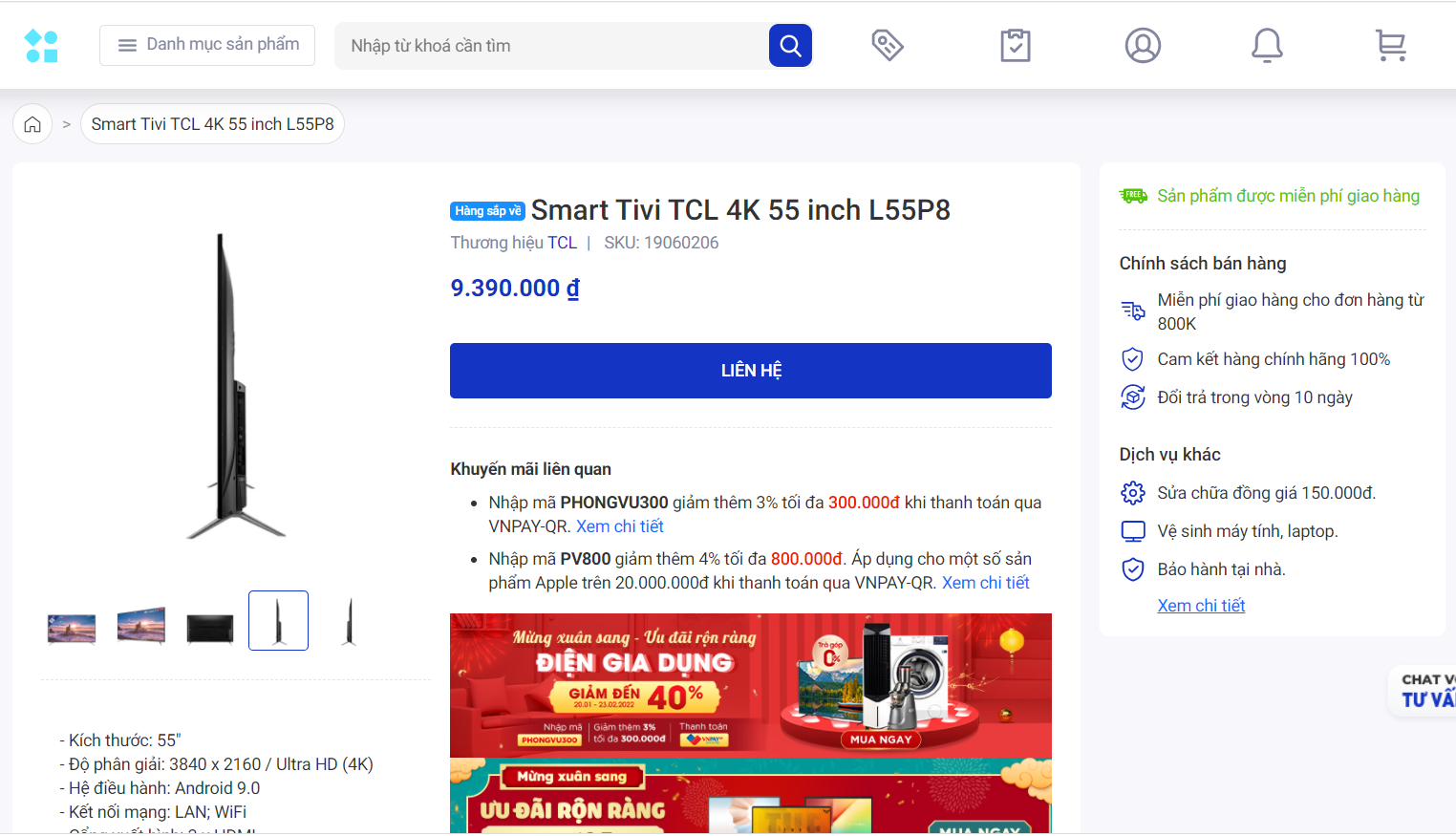This screenshot has width=1456, height=836.
Task: Open the user account icon
Action: click(x=1143, y=45)
